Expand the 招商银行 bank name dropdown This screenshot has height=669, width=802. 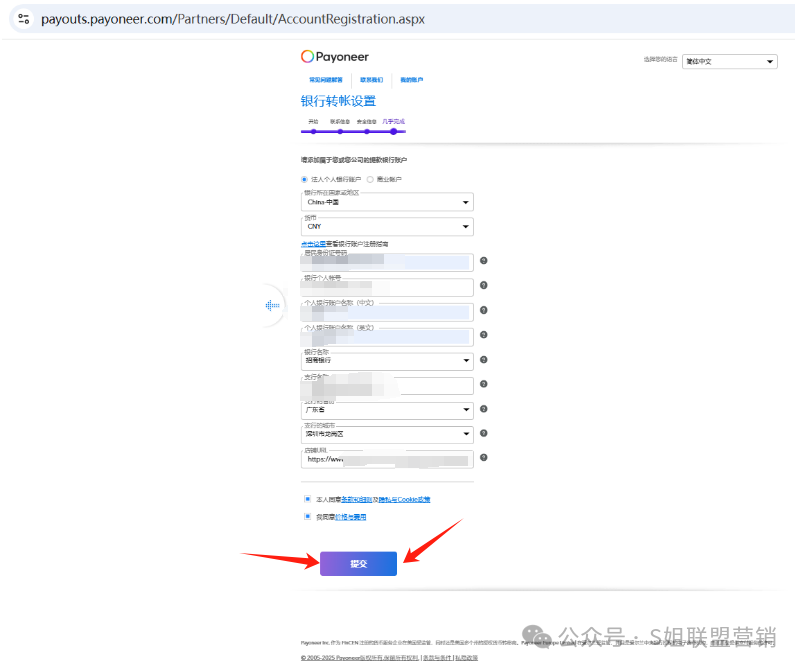pyautogui.click(x=387, y=361)
